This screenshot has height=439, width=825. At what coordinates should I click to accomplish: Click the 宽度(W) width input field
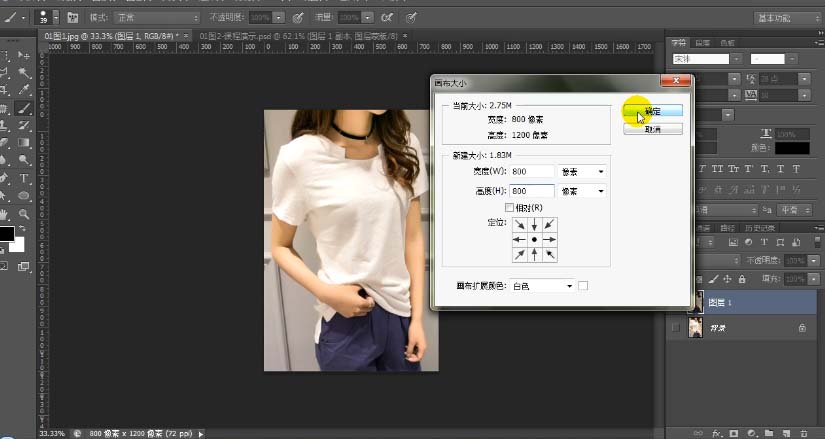click(532, 172)
